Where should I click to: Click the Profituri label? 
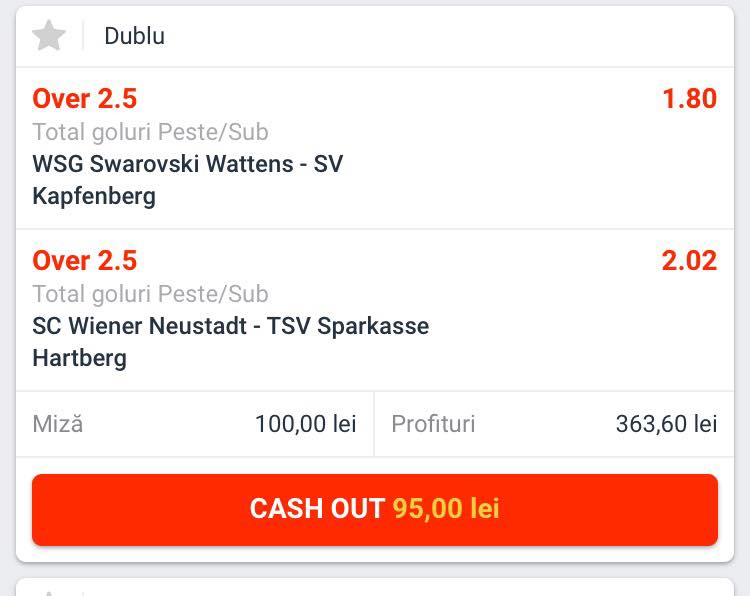coord(433,424)
